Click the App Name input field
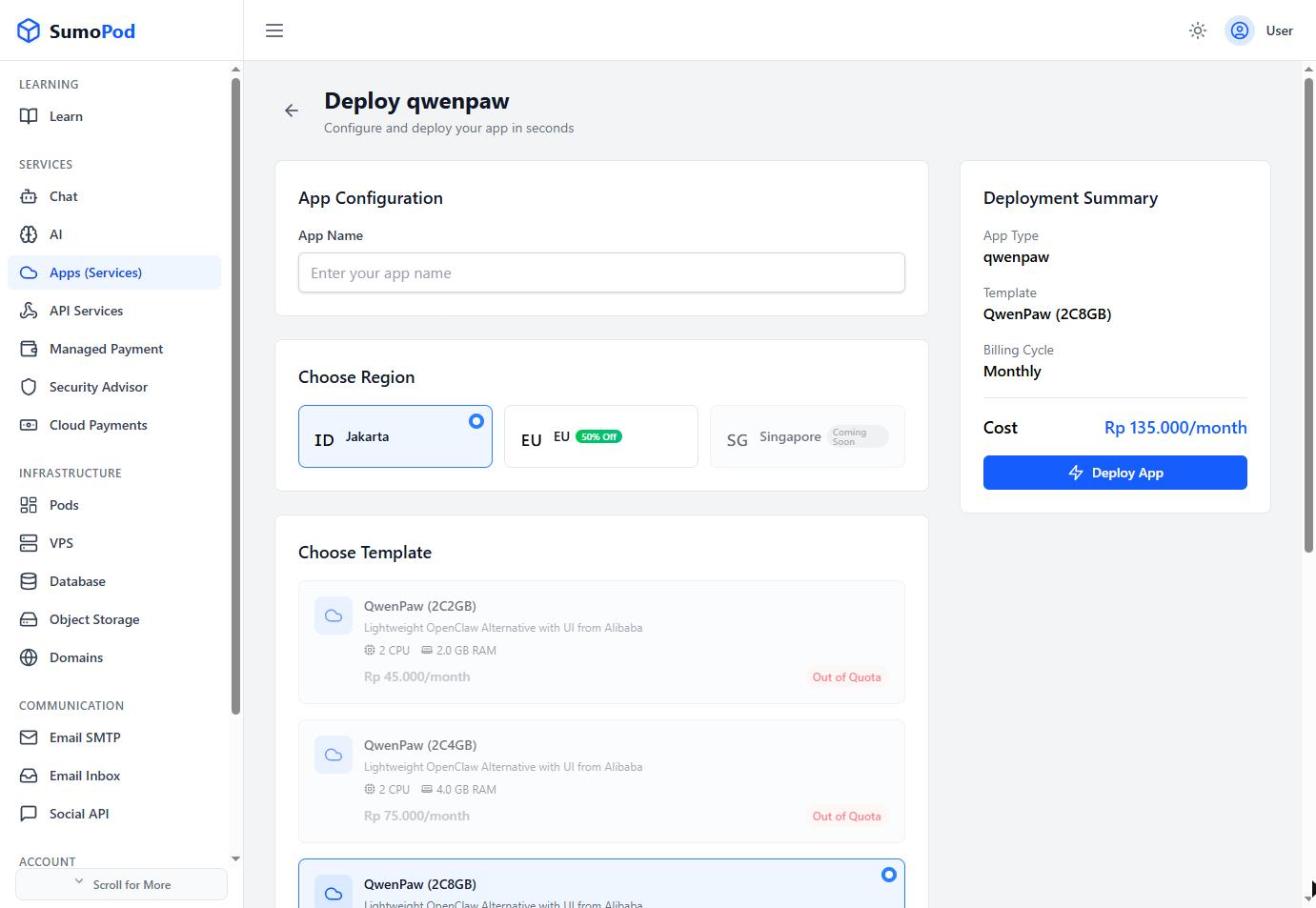The width and height of the screenshot is (1316, 908). (601, 273)
